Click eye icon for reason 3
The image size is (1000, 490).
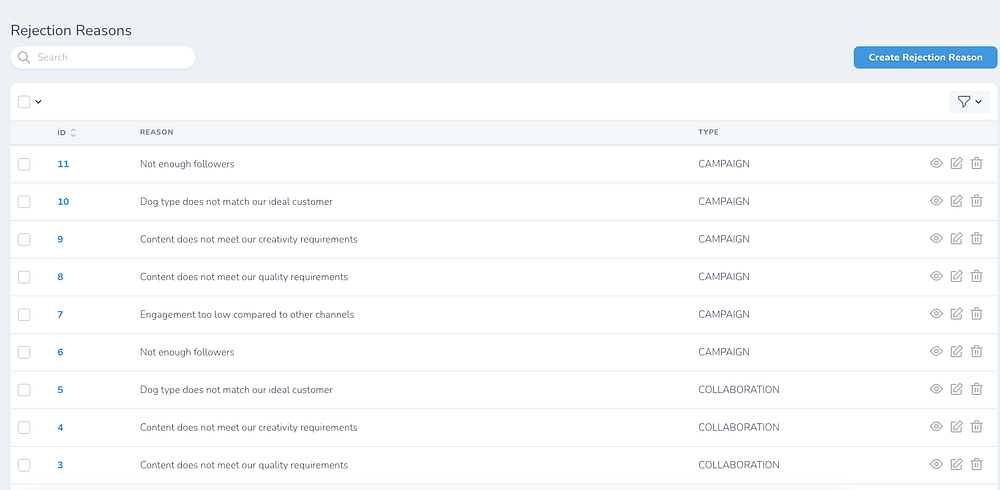click(x=936, y=464)
